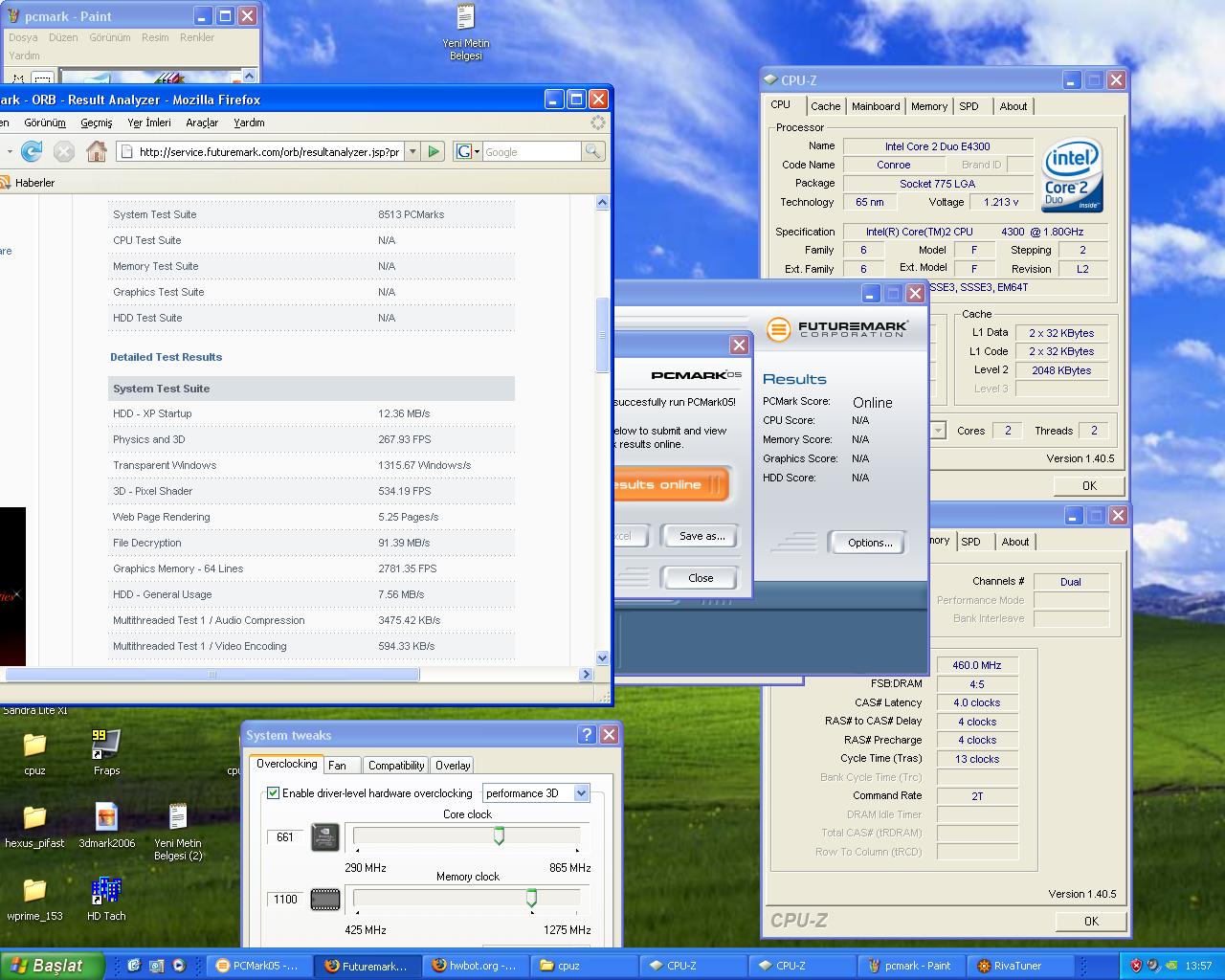Open Yeni Metin Belgesi (2) desktop file

(178, 831)
